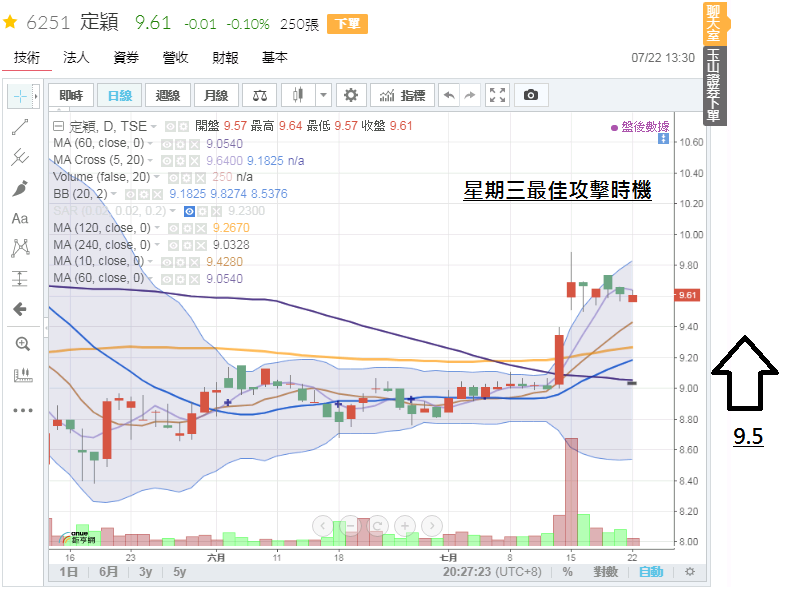Expand the crosshair cursor tool options arrow
The image size is (805, 600).
point(36,96)
